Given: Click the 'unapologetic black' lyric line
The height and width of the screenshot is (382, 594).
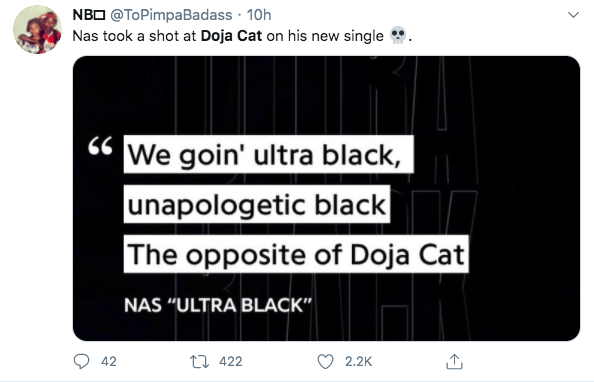Looking at the screenshot, I should 257,204.
